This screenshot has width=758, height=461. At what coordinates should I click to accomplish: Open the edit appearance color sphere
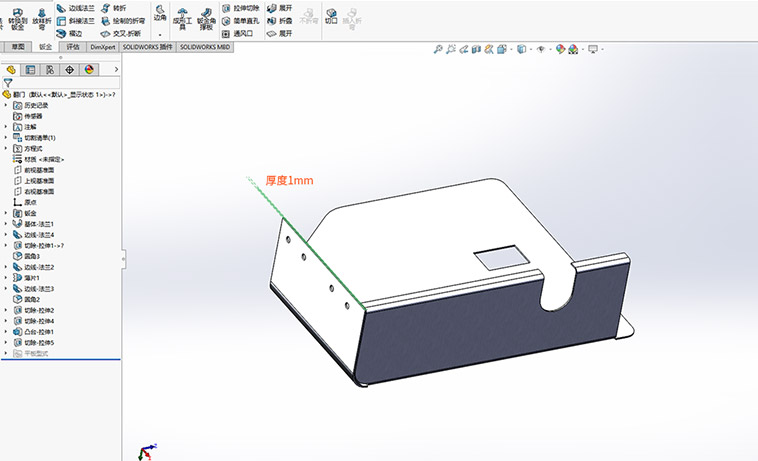click(560, 48)
